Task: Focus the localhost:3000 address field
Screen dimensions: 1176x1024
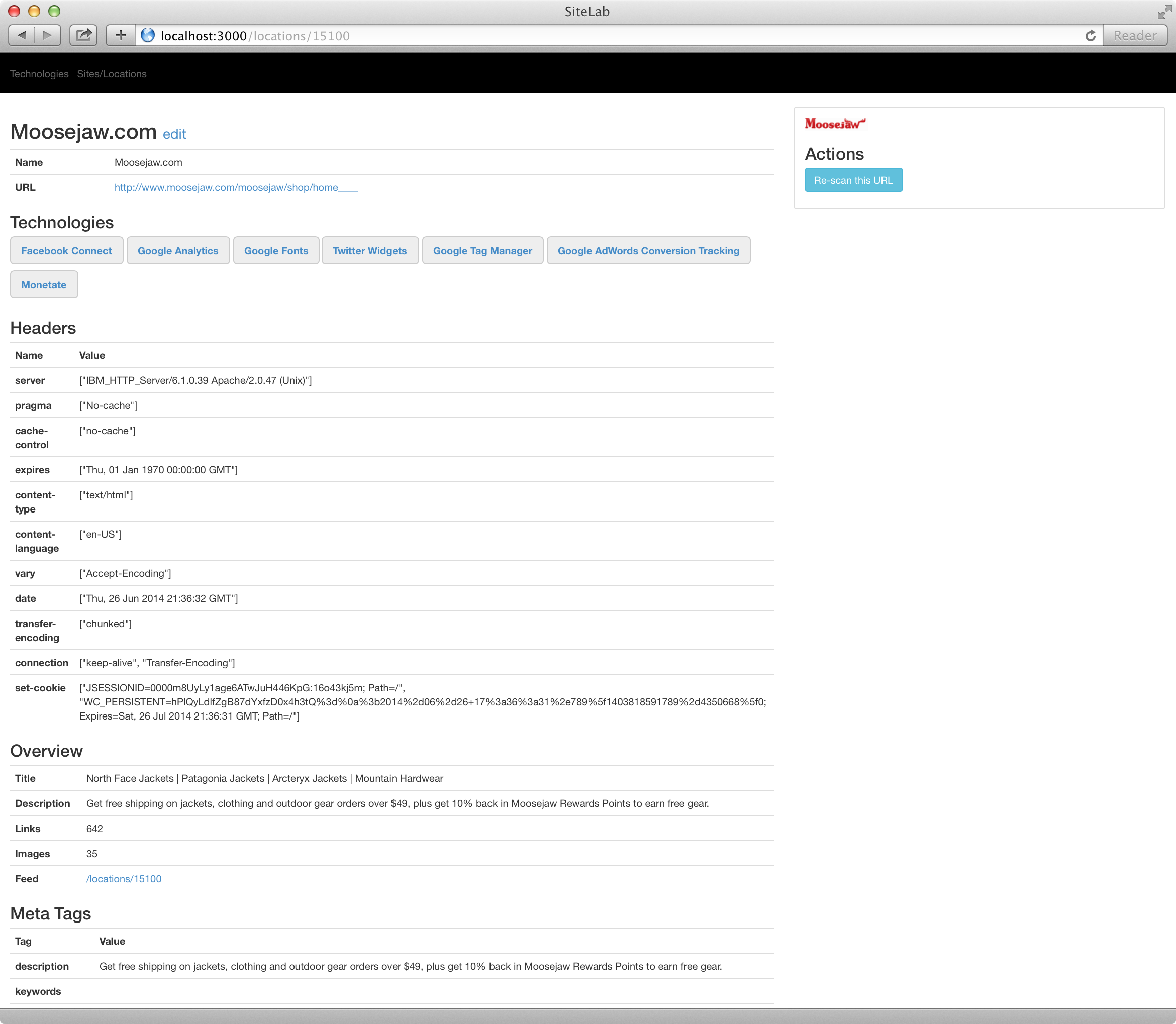Action: (x=571, y=36)
